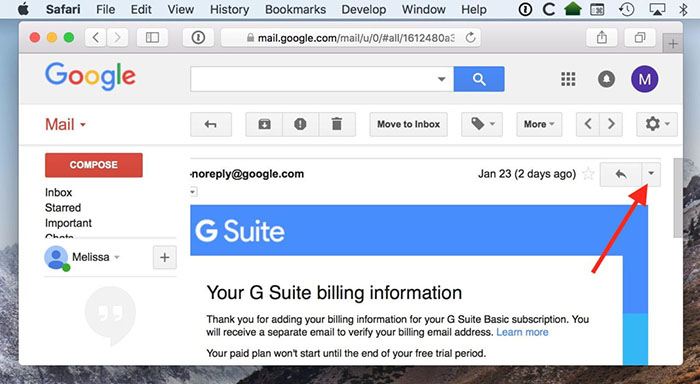Open the Edit menu
The image size is (700, 384).
141,9
